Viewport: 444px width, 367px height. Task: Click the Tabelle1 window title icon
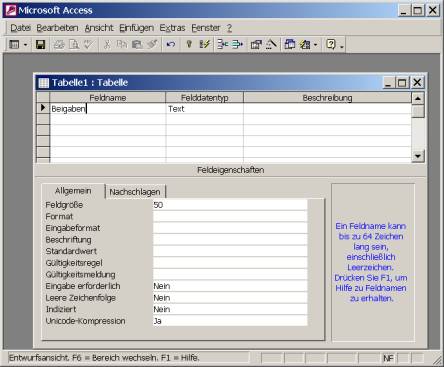(44, 83)
